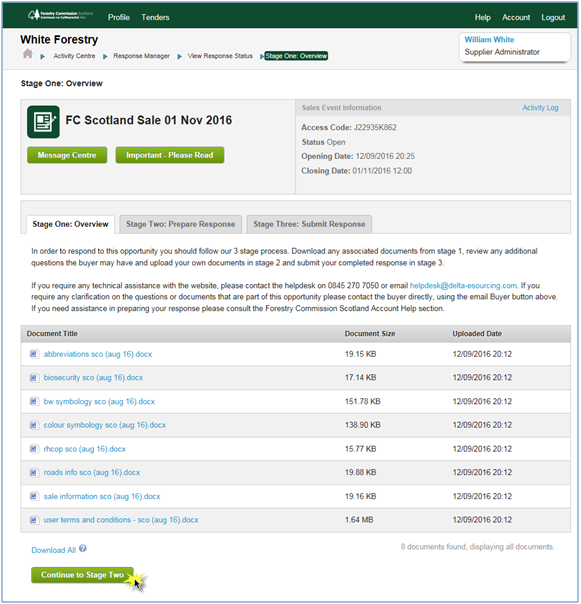Go to Activity Centre breadcrumb

click(74, 56)
